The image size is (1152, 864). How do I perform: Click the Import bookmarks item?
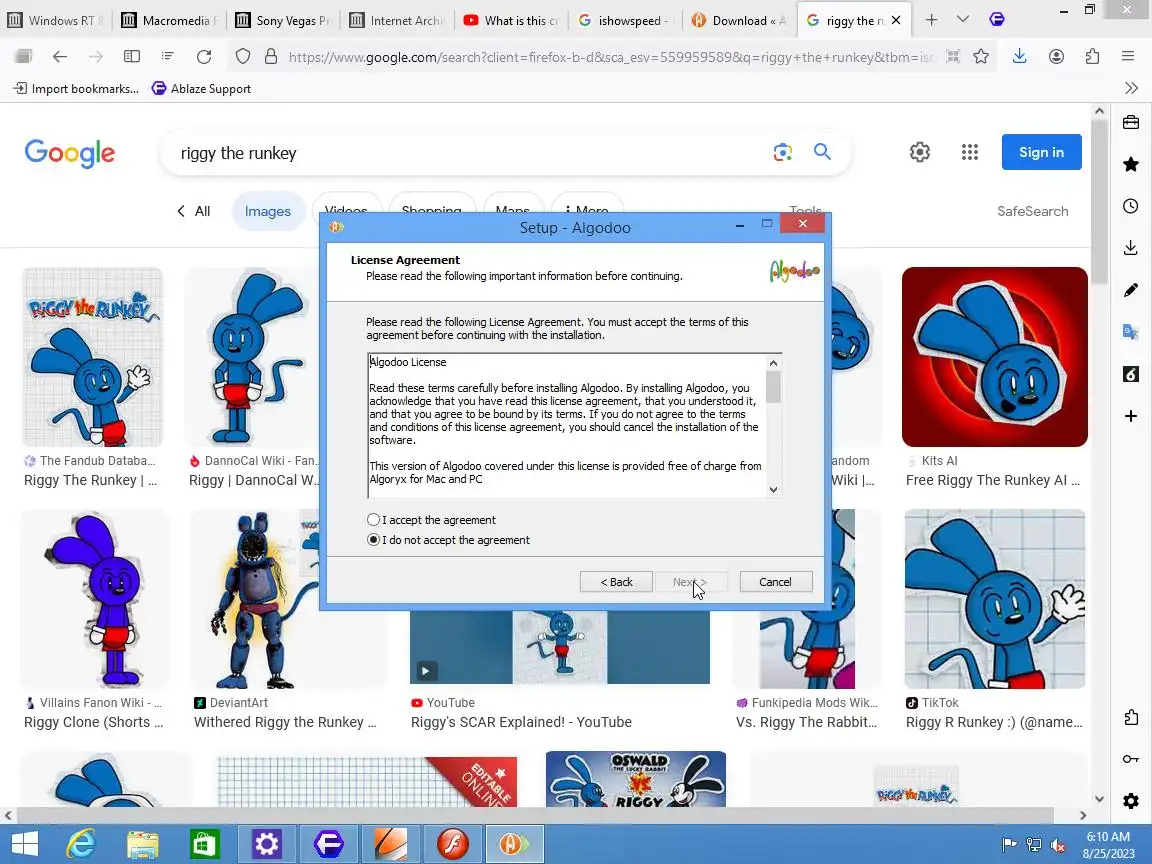point(76,89)
